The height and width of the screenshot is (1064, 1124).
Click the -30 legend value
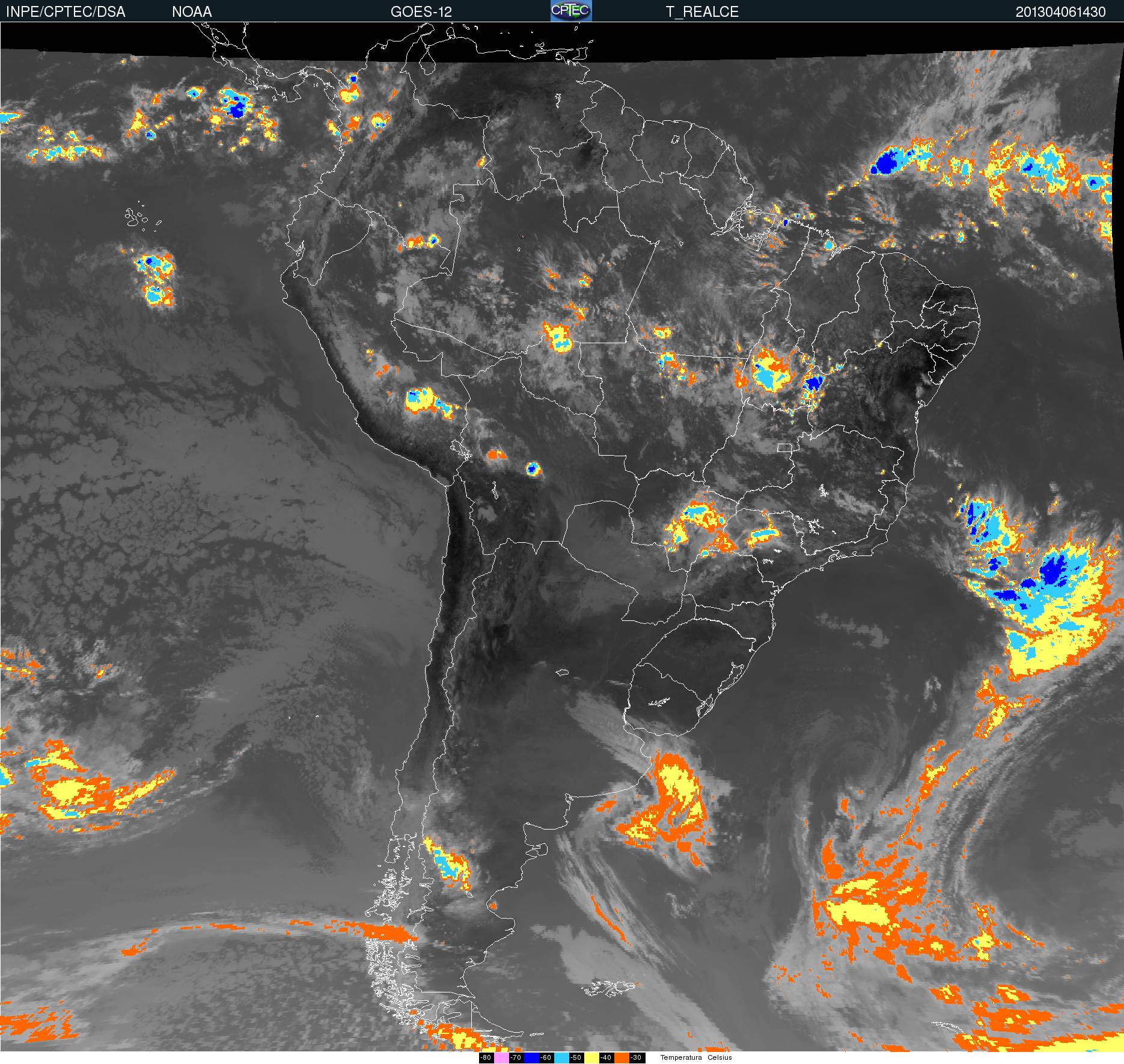click(x=637, y=1058)
